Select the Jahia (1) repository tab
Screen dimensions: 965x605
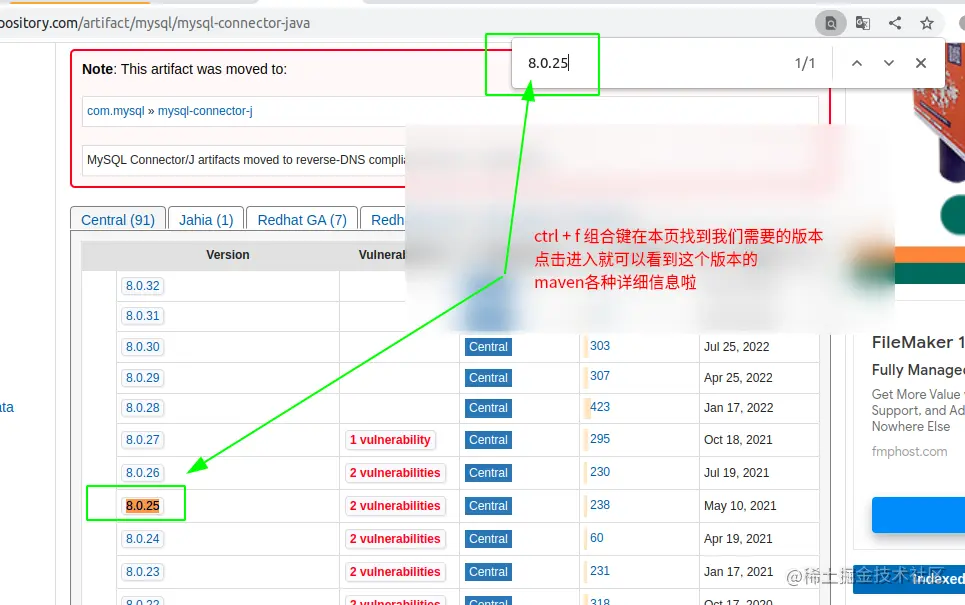click(205, 219)
